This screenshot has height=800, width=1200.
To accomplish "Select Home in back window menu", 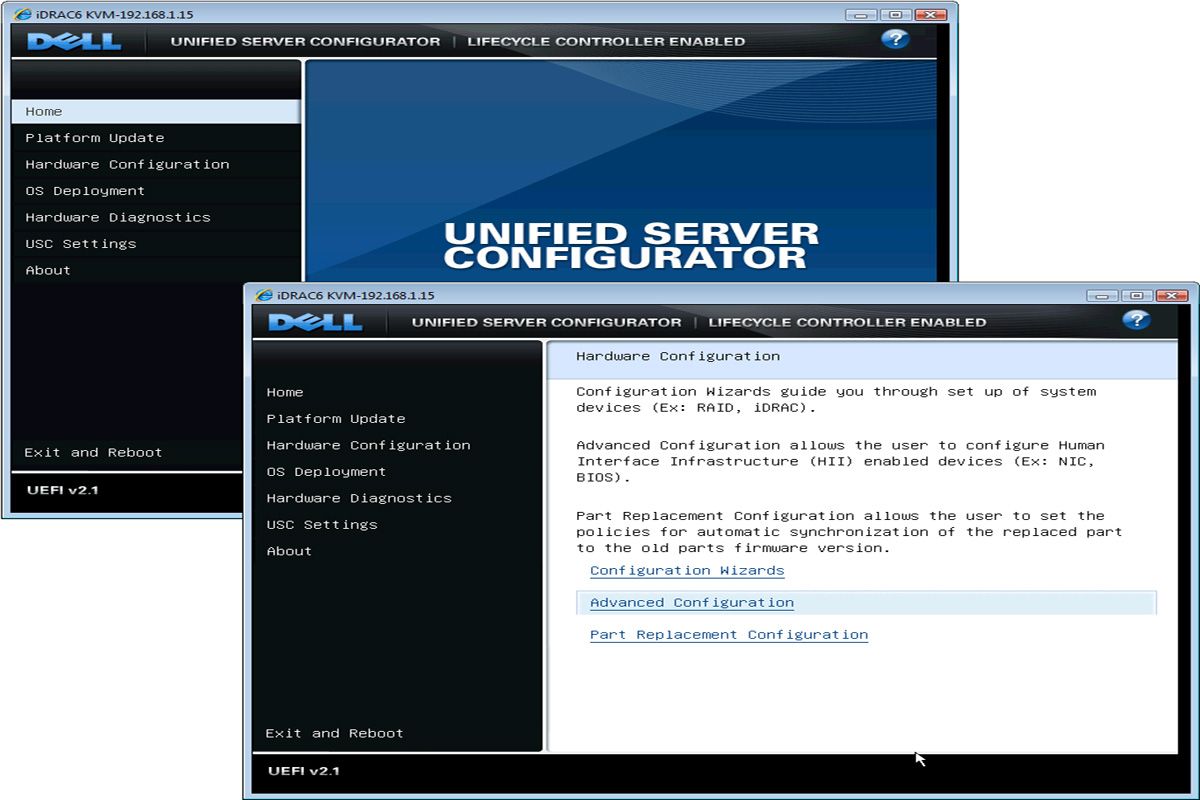I will (155, 111).
